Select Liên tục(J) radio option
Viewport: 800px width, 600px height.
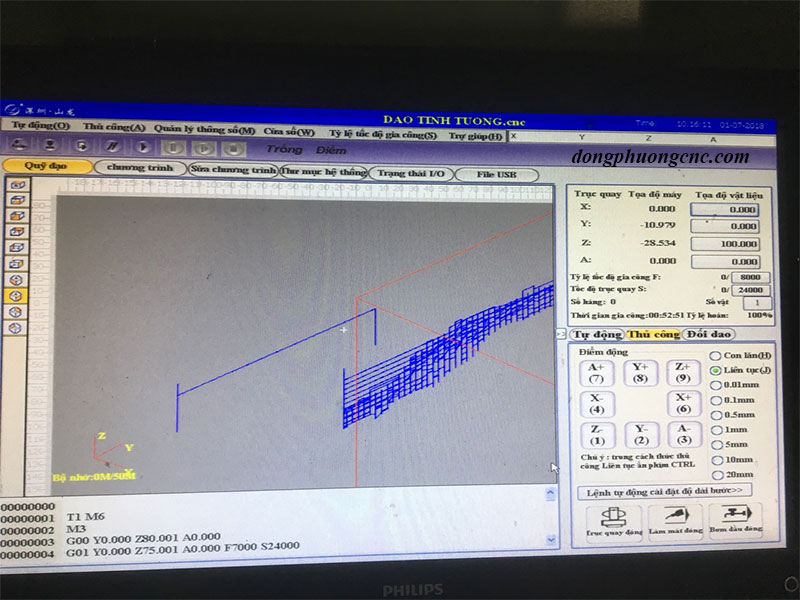tap(740, 370)
